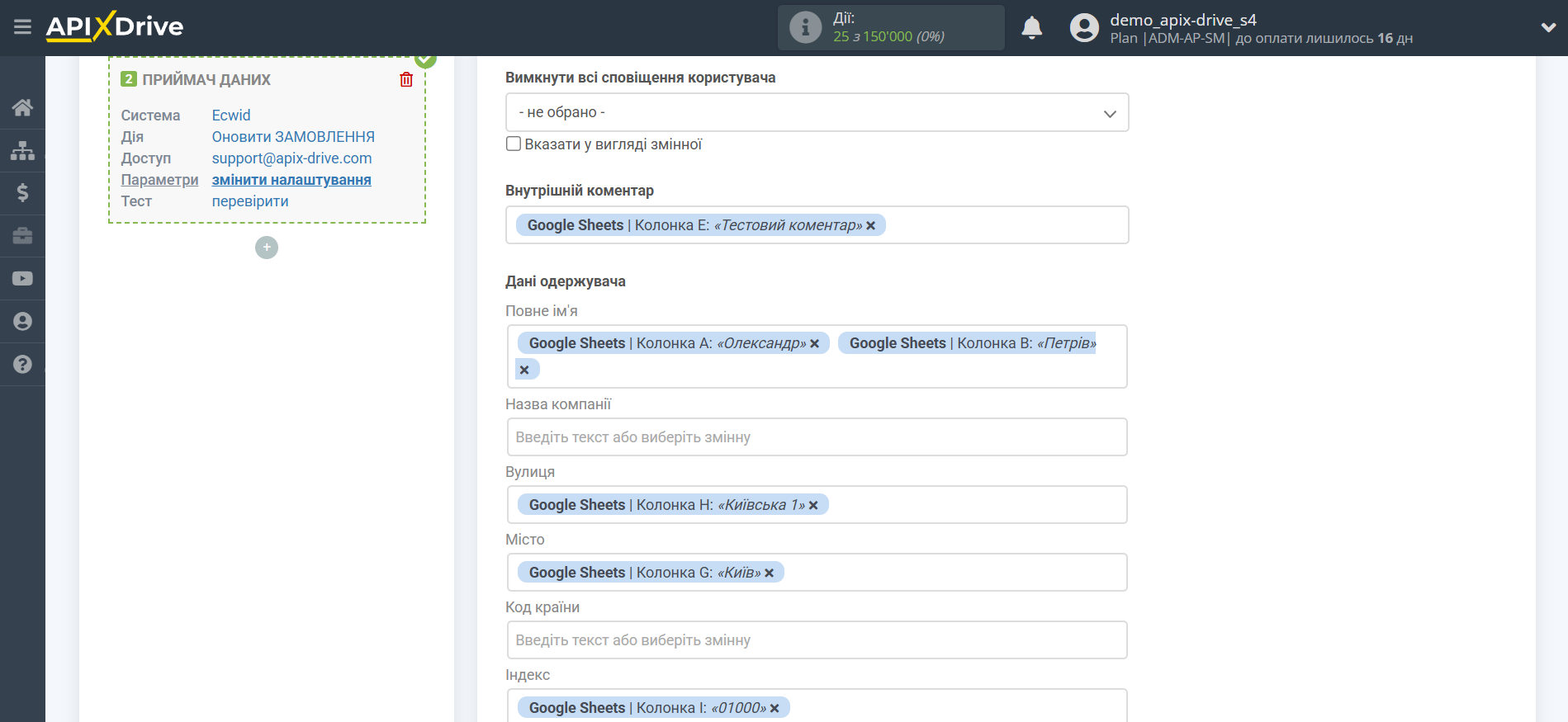Click the перевірити test link
This screenshot has width=1568, height=722.
(x=250, y=201)
